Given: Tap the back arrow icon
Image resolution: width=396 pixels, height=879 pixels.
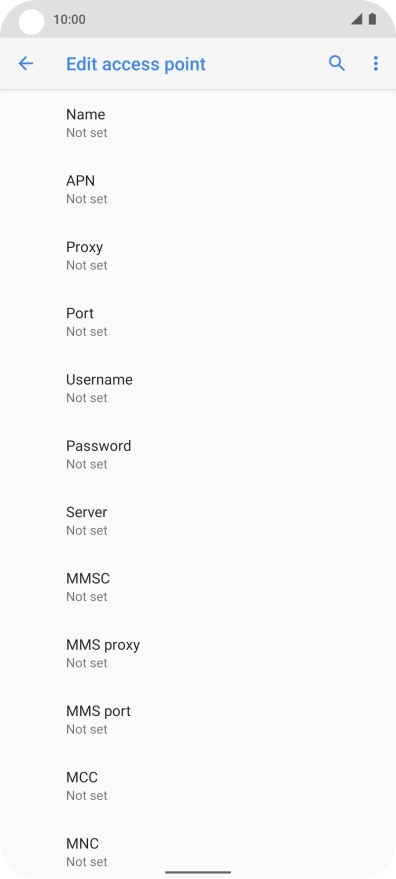Looking at the screenshot, I should tap(26, 64).
